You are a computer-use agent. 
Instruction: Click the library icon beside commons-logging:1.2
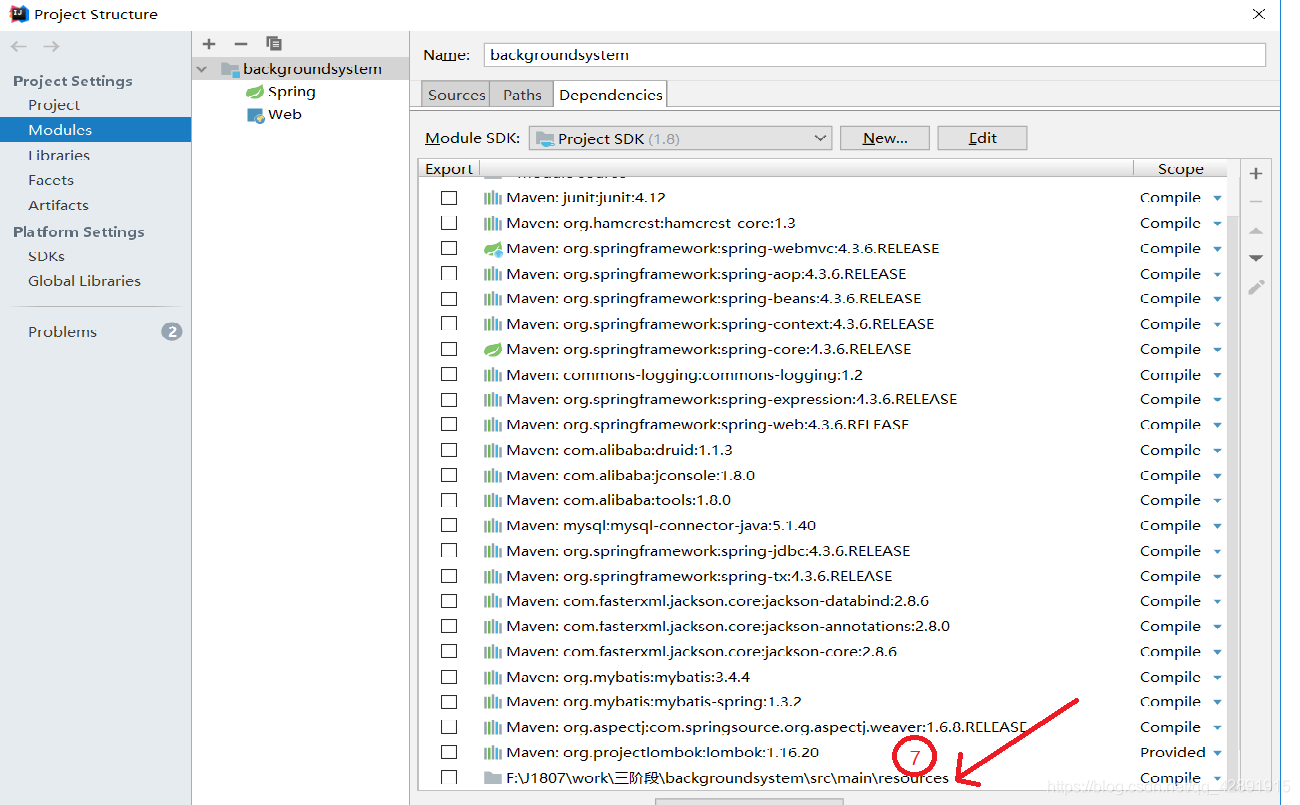(493, 375)
